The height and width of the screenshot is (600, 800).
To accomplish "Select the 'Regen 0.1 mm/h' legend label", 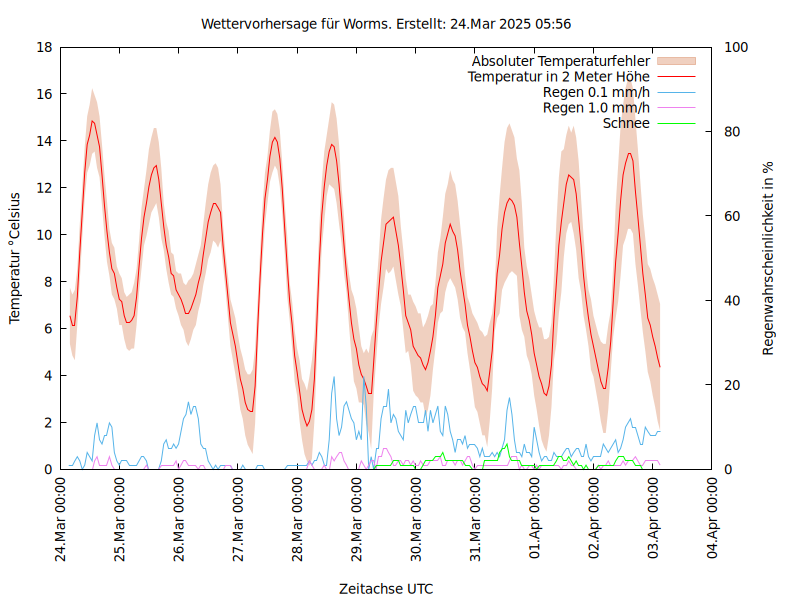I will point(596,92).
